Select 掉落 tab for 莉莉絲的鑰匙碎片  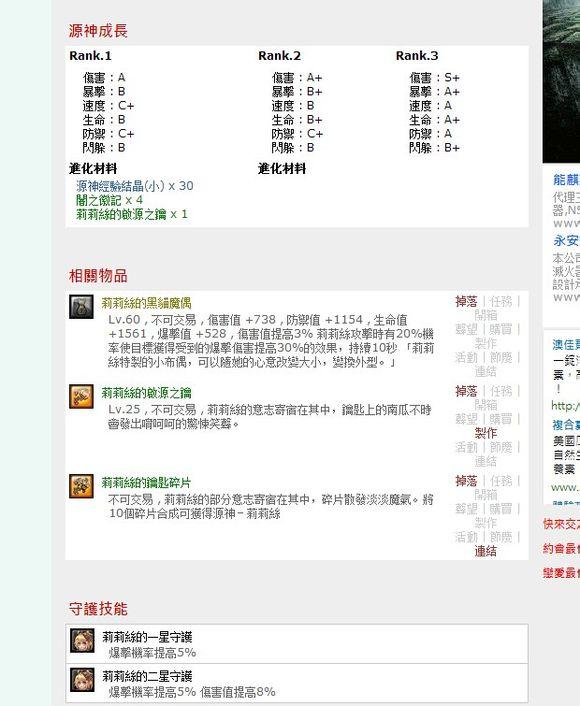point(466,480)
